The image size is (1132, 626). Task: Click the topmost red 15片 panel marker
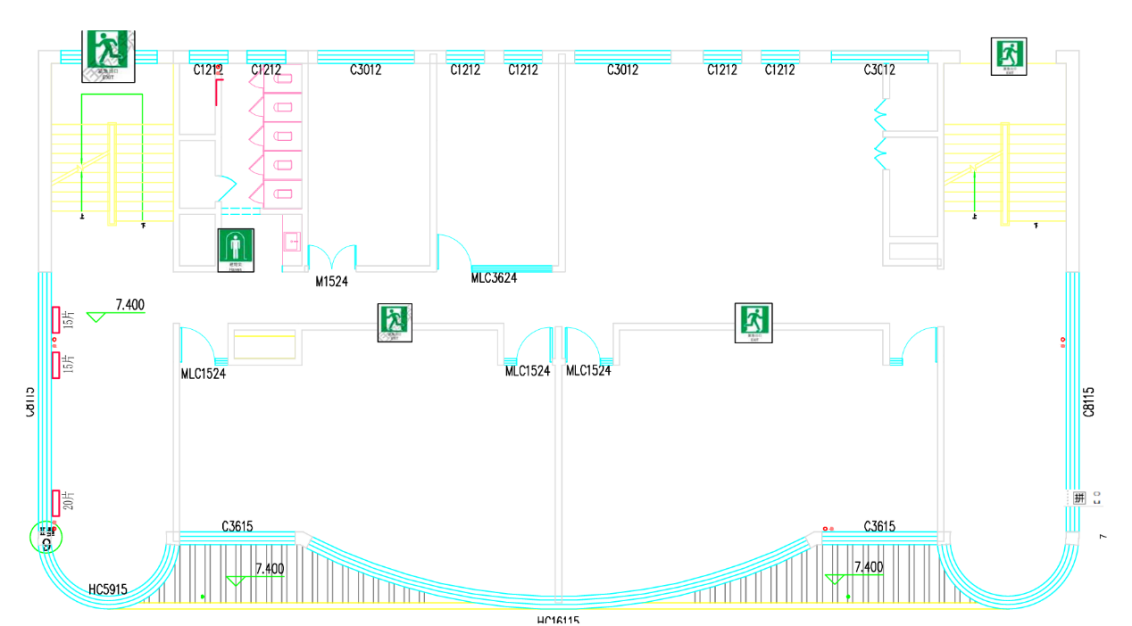click(57, 319)
